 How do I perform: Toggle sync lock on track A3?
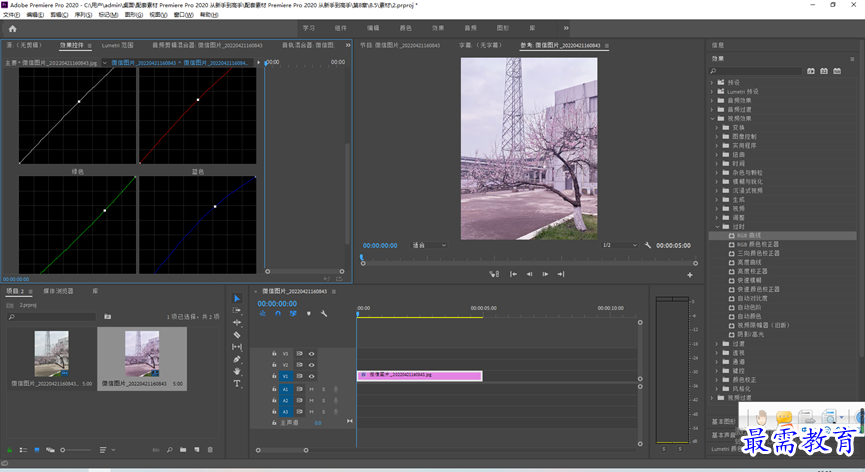coord(299,412)
